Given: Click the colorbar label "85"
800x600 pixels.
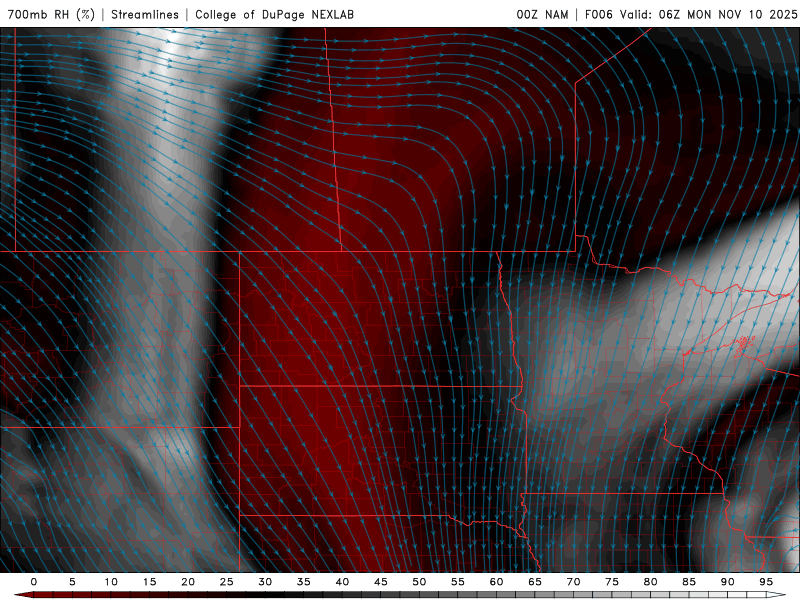Looking at the screenshot, I should pos(689,582).
